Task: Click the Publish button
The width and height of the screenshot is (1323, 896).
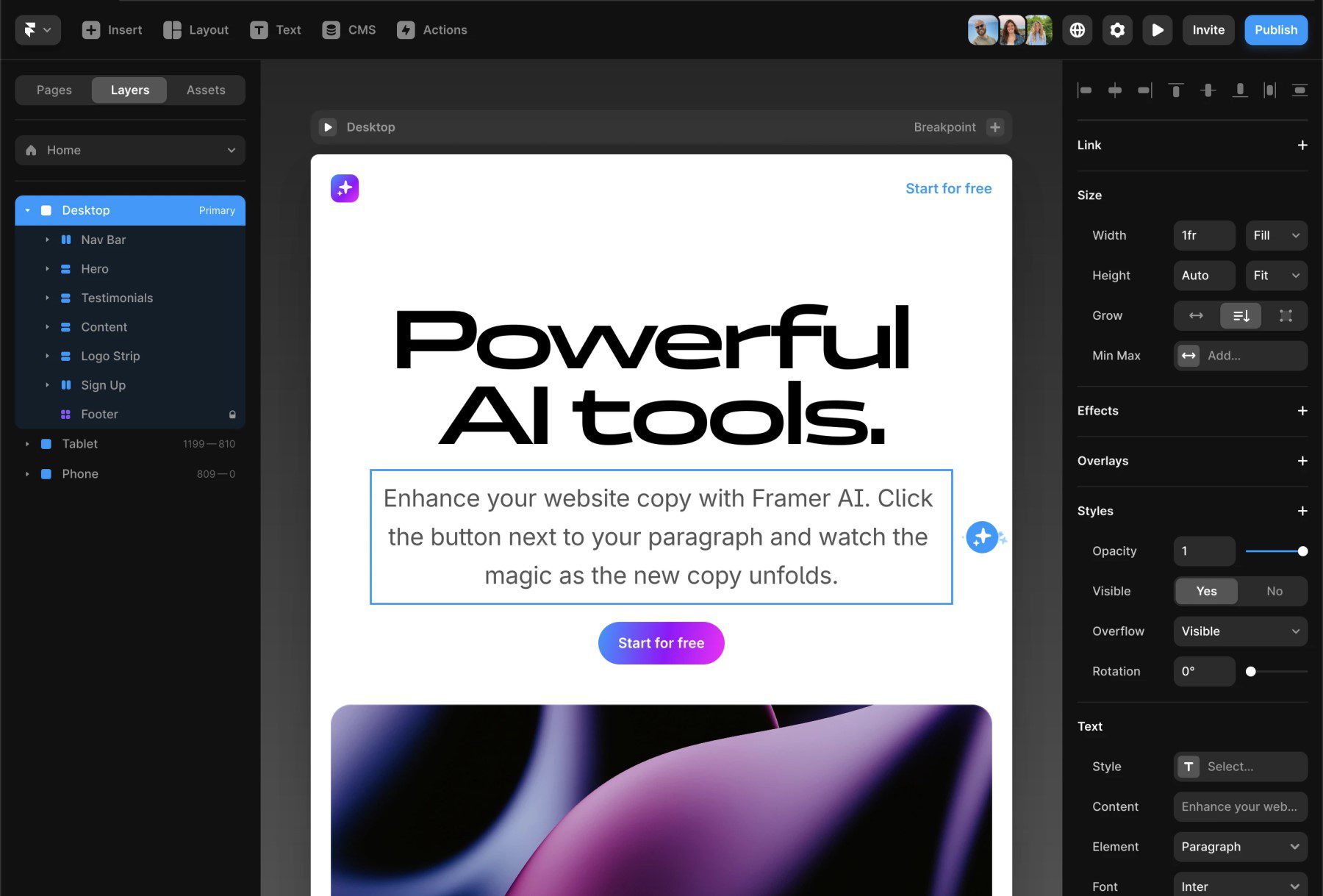Action: 1276,30
